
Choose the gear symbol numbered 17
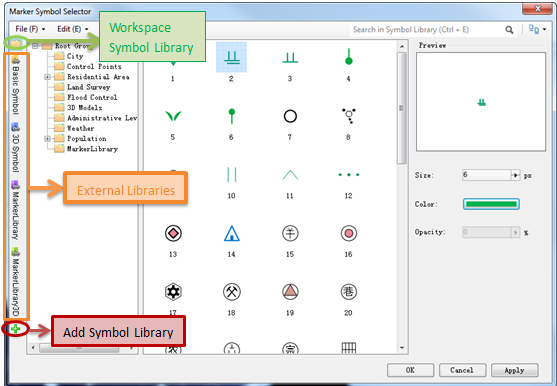[x=173, y=292]
